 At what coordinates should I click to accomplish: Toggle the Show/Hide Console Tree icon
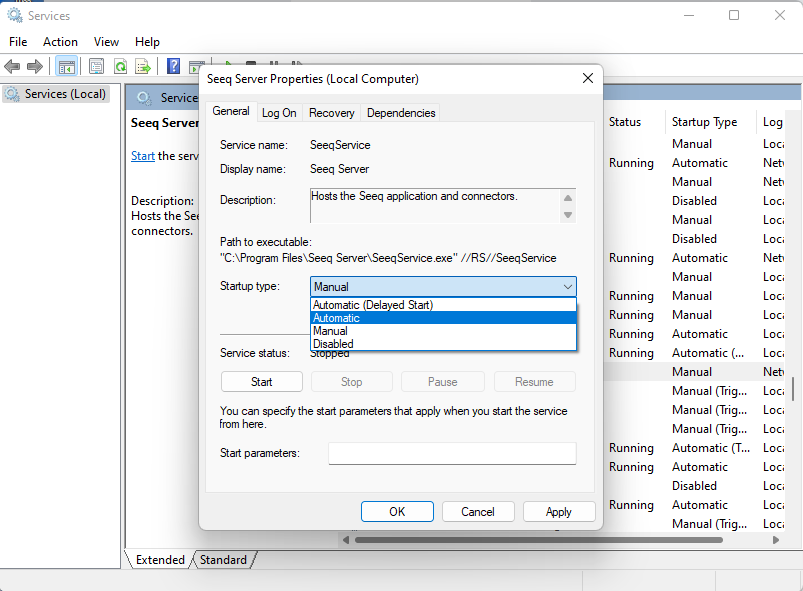66,66
